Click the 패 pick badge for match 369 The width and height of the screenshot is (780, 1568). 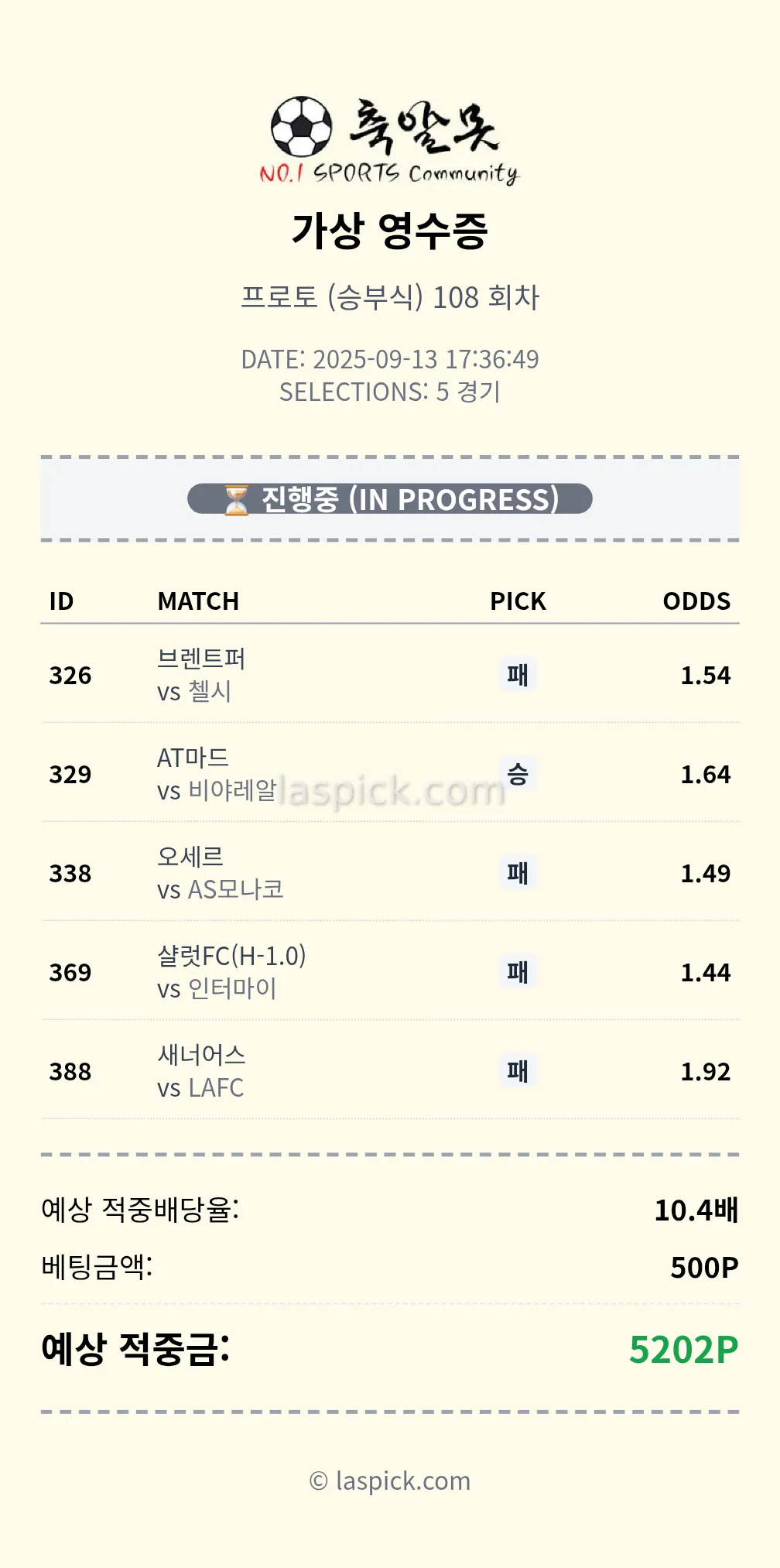click(x=518, y=972)
